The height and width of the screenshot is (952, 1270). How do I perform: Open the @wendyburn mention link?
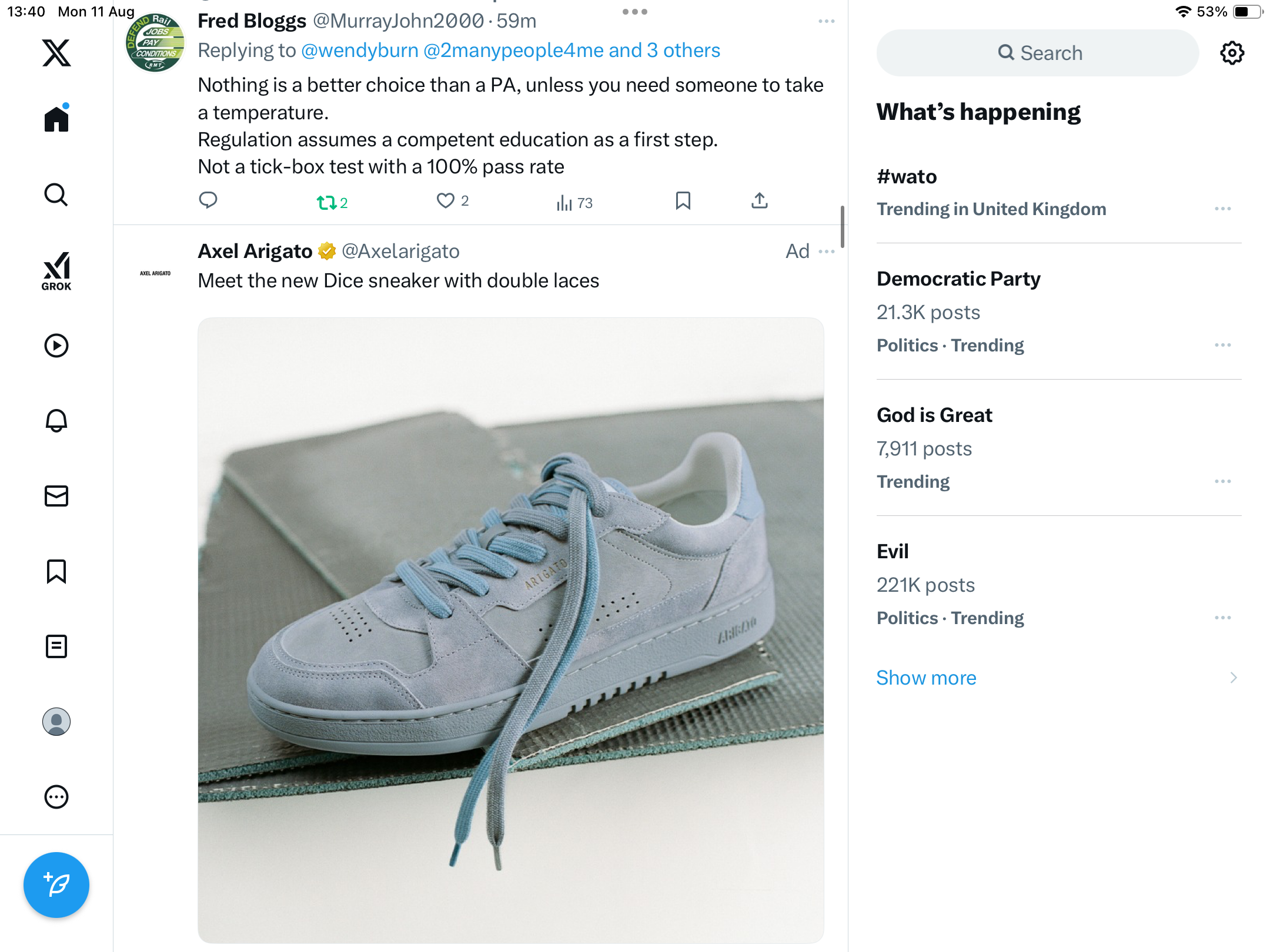359,51
